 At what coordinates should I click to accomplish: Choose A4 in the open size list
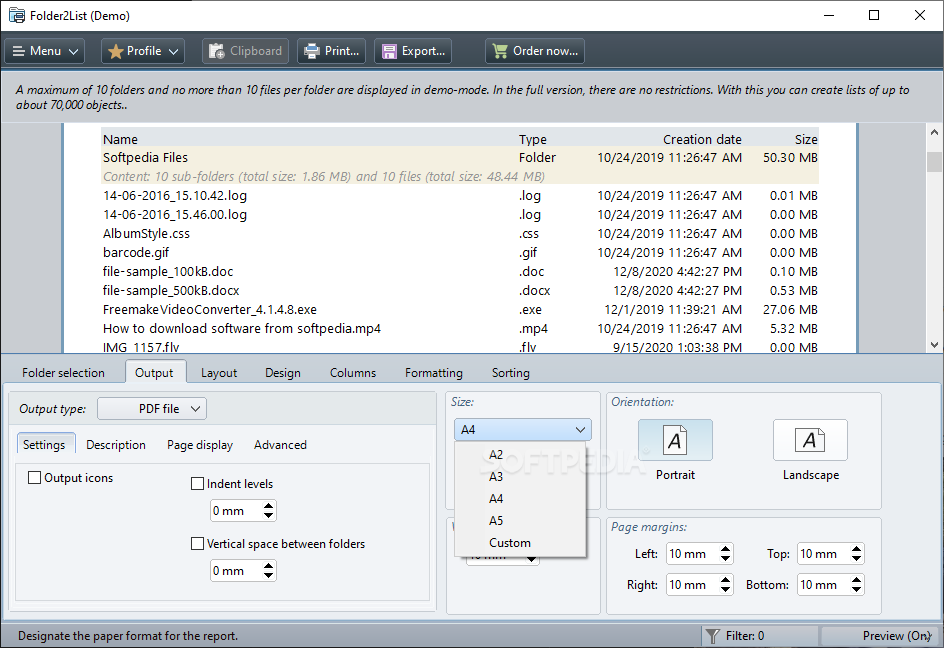(521, 499)
